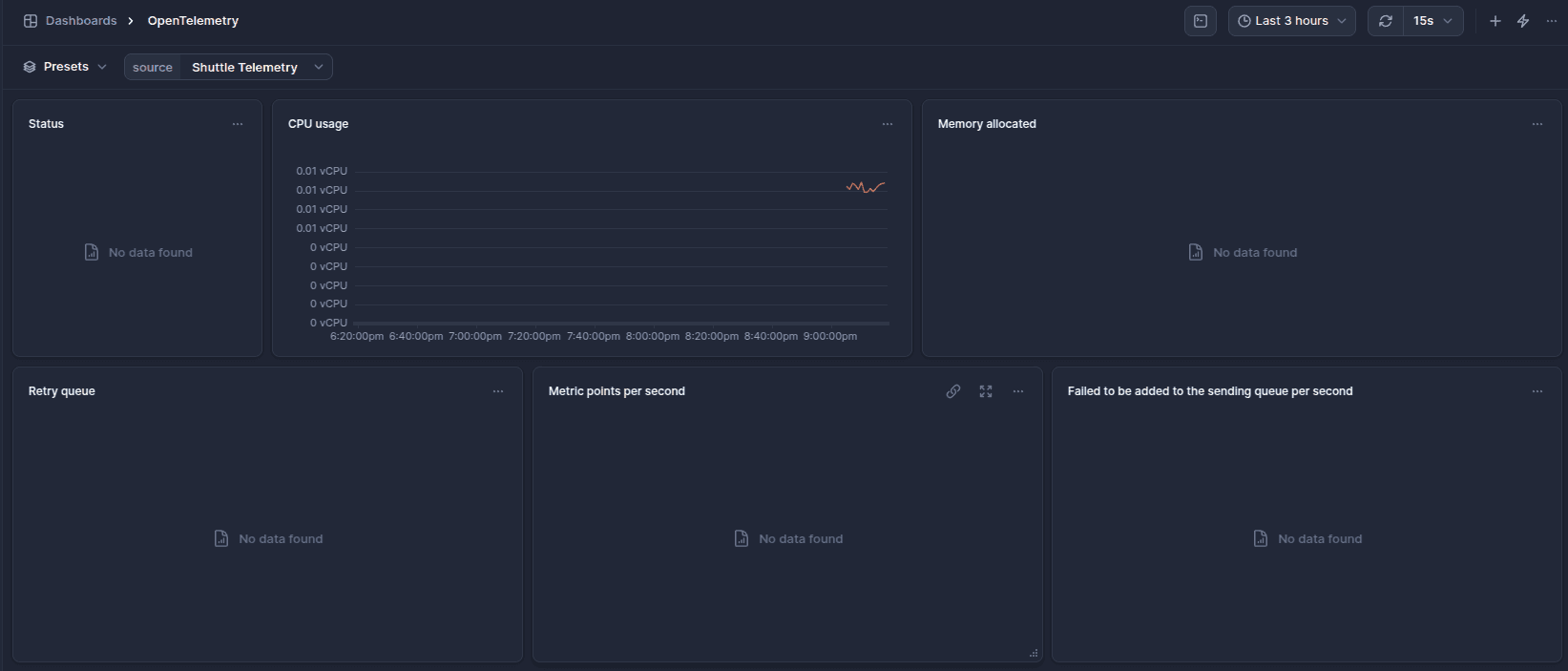Expand the Presets dropdown

(65, 67)
